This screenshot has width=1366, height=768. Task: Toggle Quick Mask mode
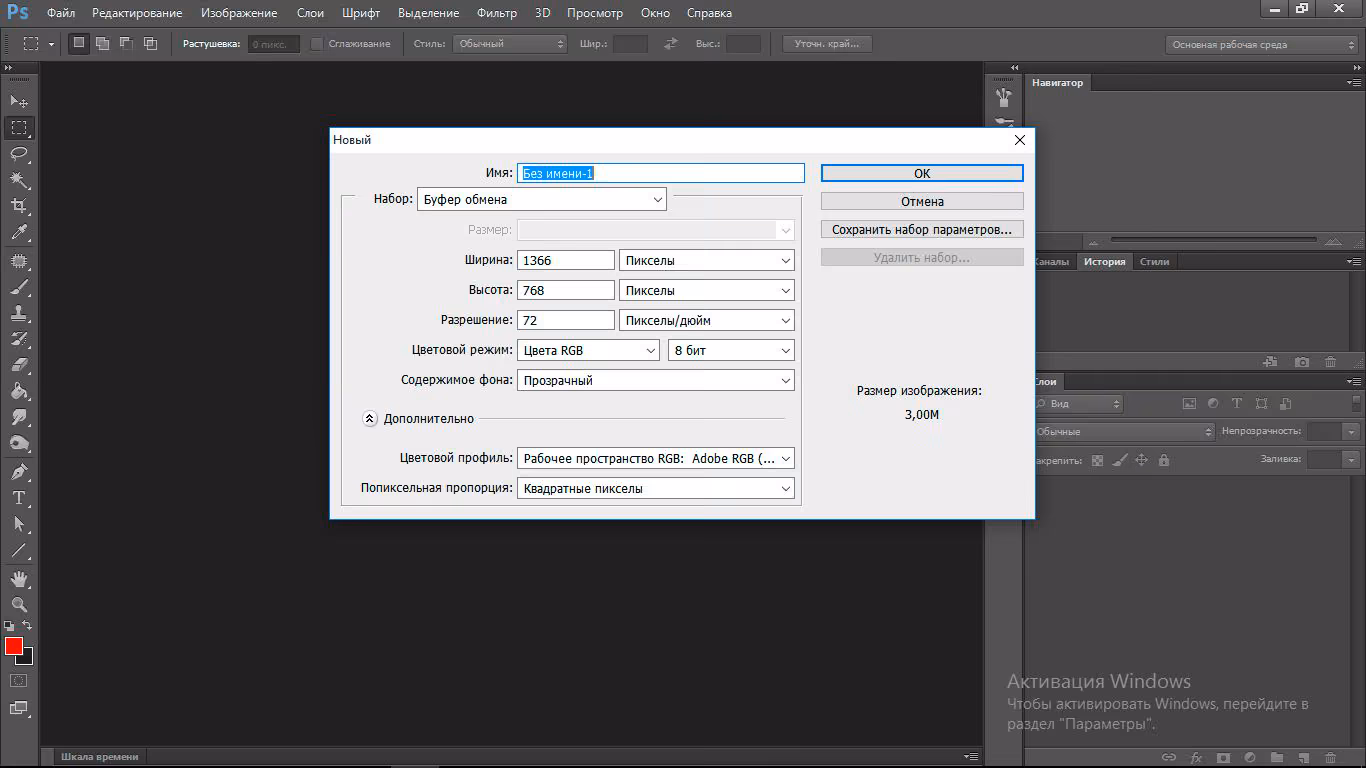tap(19, 681)
